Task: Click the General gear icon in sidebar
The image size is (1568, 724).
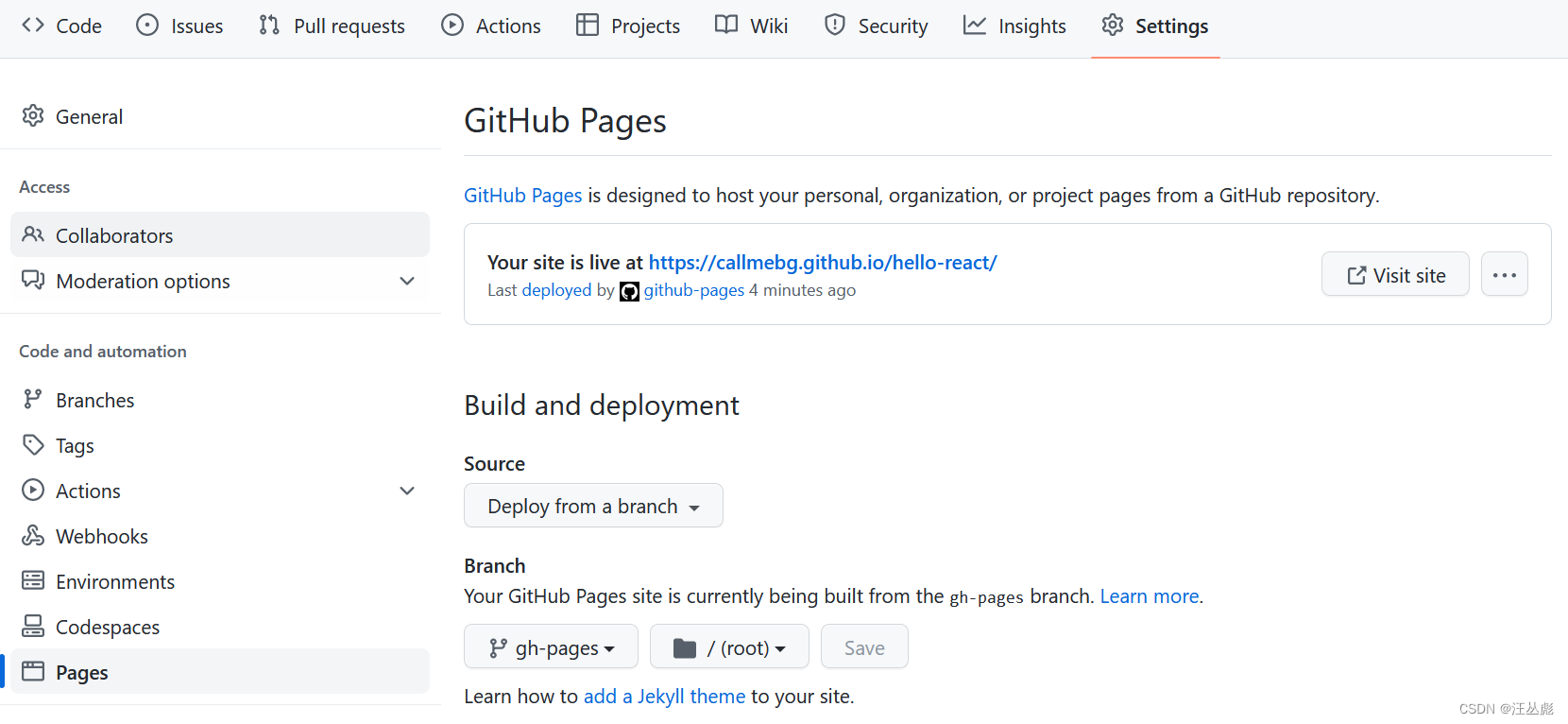Action: [33, 115]
